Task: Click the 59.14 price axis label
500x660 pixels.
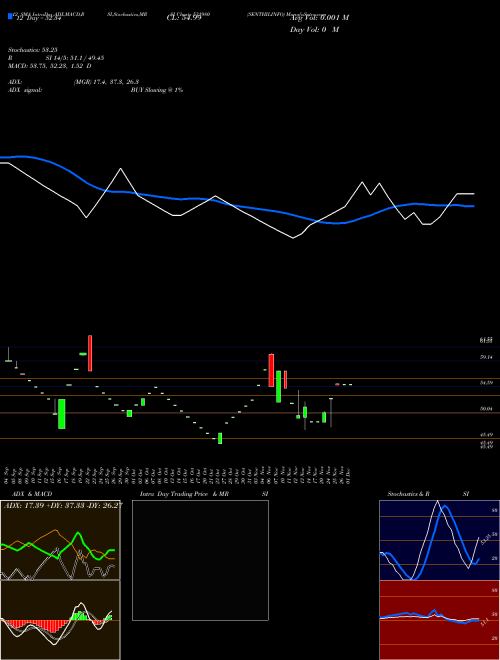Action: pyautogui.click(x=486, y=357)
